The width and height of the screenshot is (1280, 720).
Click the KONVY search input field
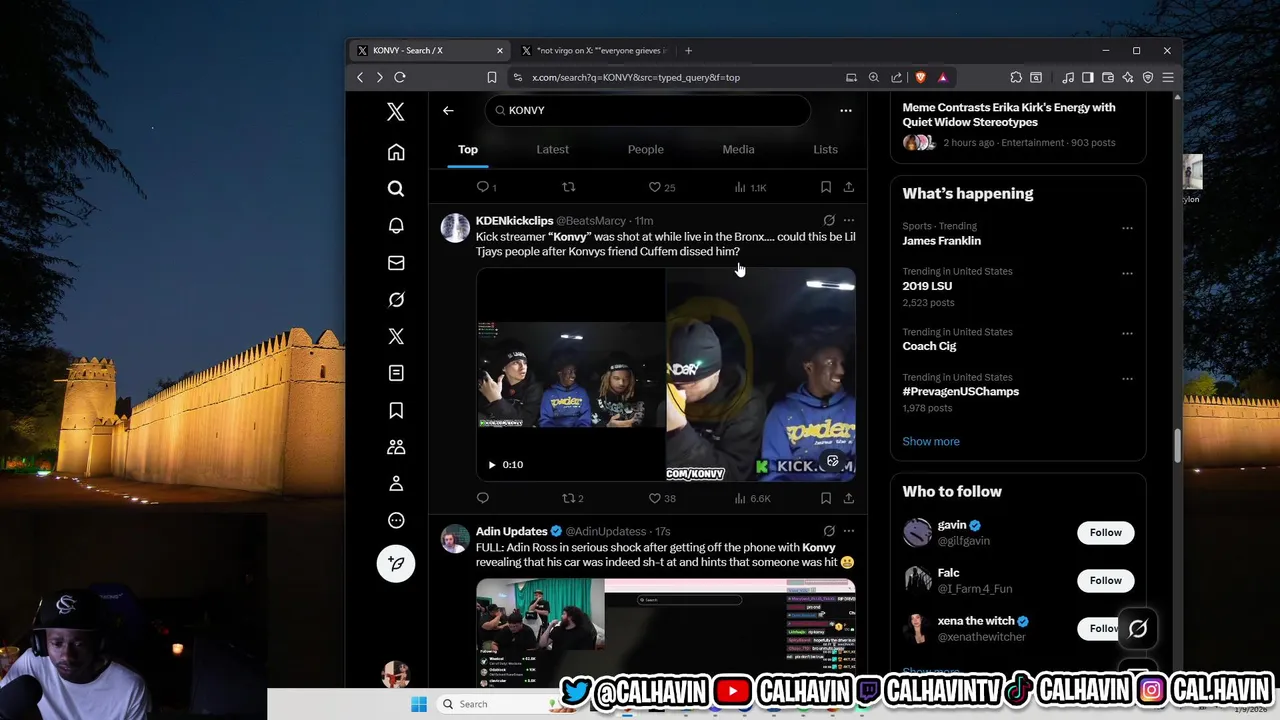(x=648, y=110)
